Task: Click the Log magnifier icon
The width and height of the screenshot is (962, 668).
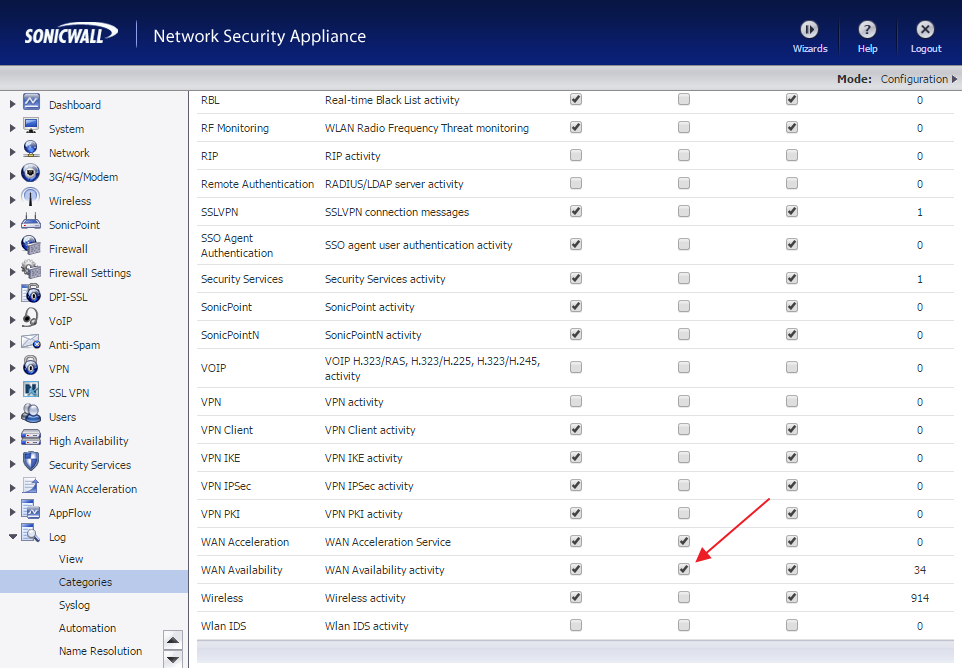Action: click(31, 533)
